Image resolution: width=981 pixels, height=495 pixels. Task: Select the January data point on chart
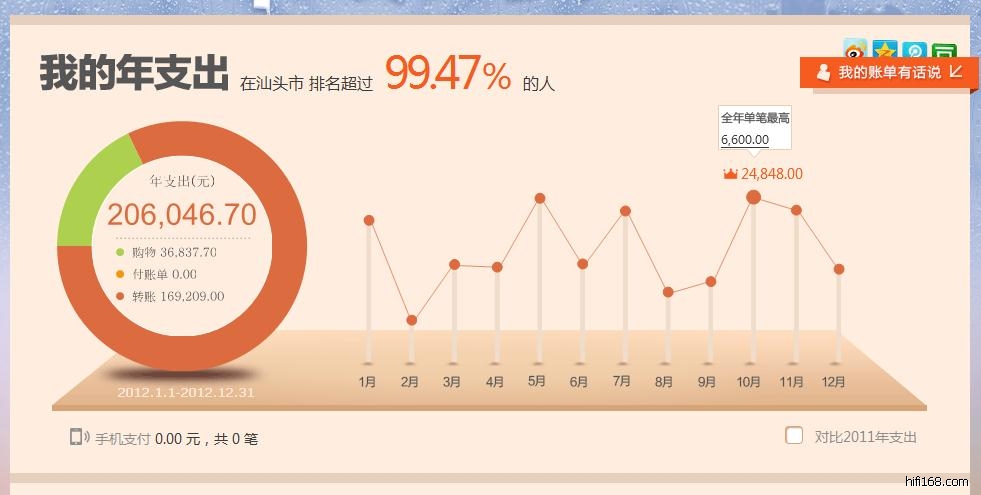[x=369, y=220]
